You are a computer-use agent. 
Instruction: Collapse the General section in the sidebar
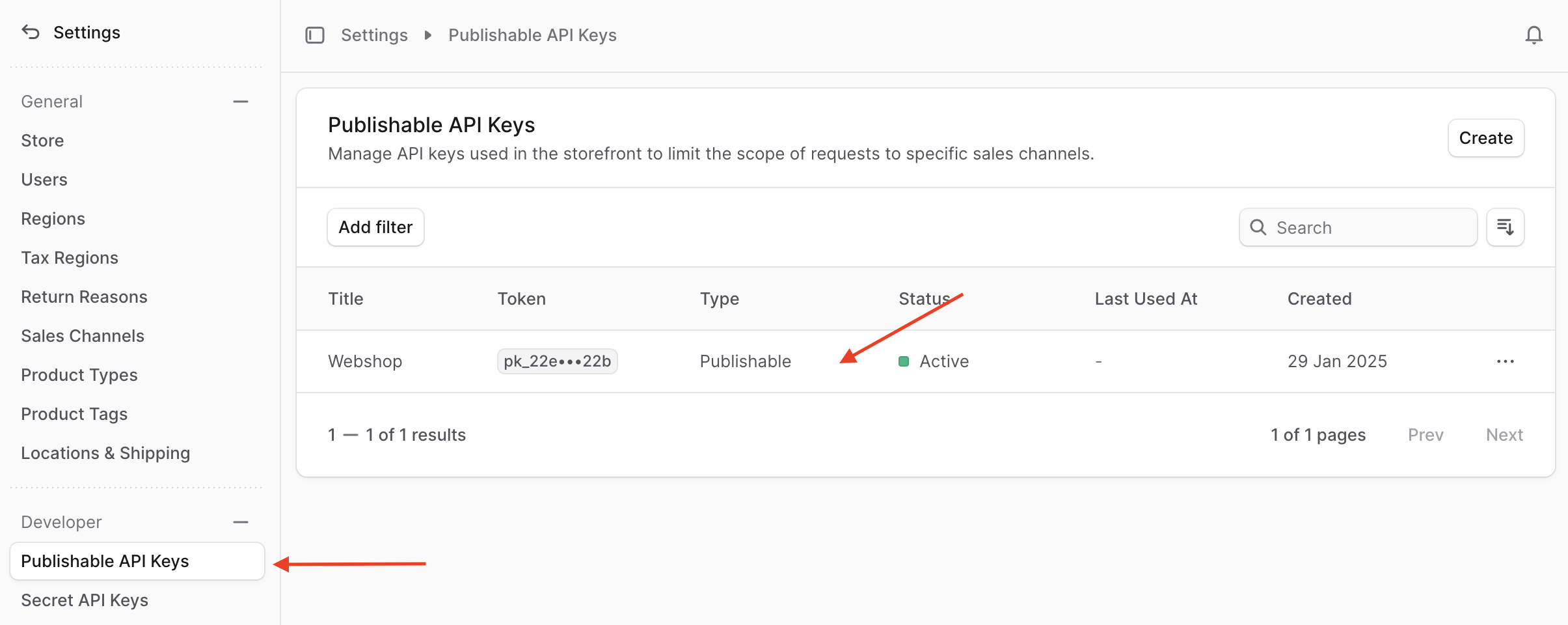pos(240,101)
